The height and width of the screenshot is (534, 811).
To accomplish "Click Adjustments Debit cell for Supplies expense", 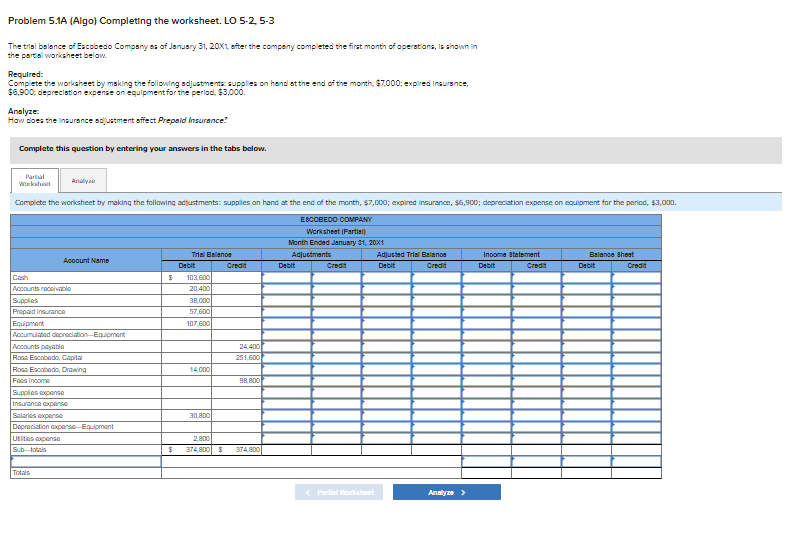I will 287,392.
